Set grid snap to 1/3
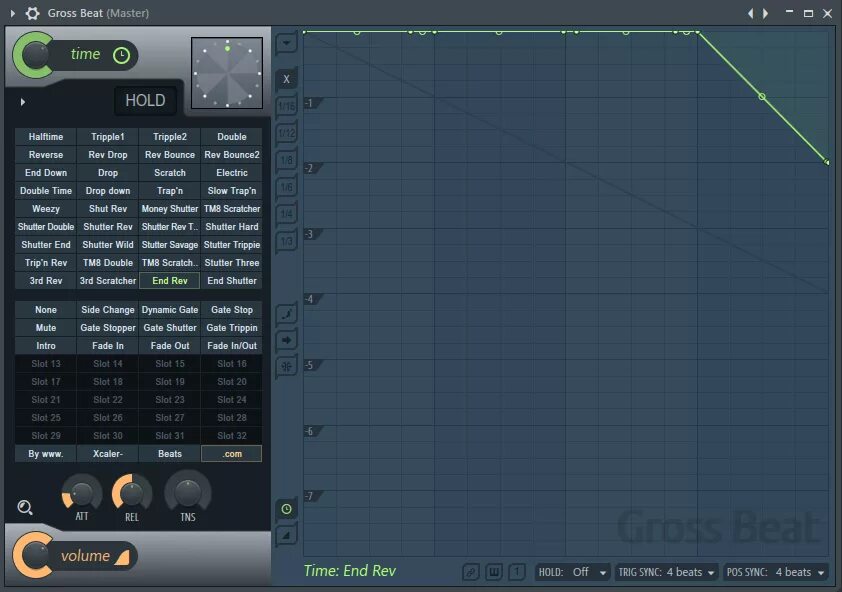Viewport: 842px width, 592px height. [x=286, y=241]
